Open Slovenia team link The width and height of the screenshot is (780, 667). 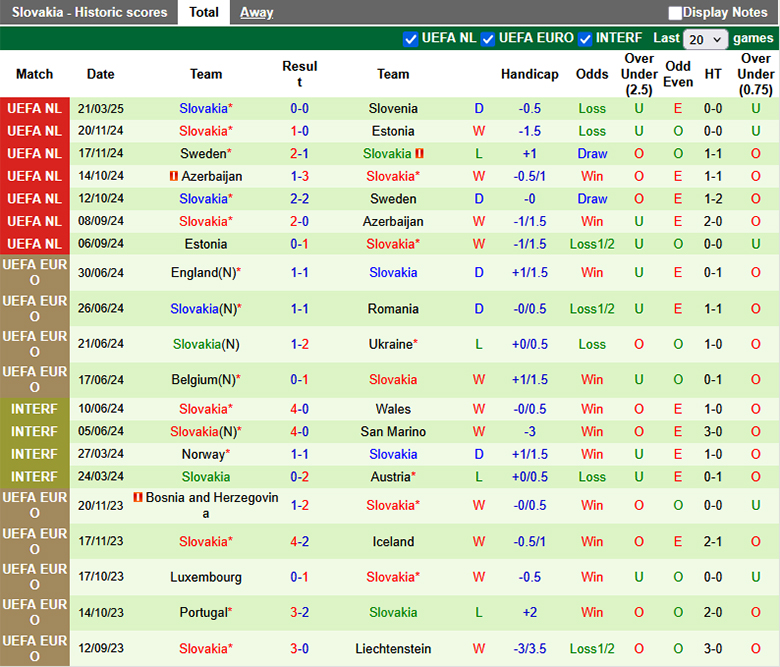coord(393,108)
